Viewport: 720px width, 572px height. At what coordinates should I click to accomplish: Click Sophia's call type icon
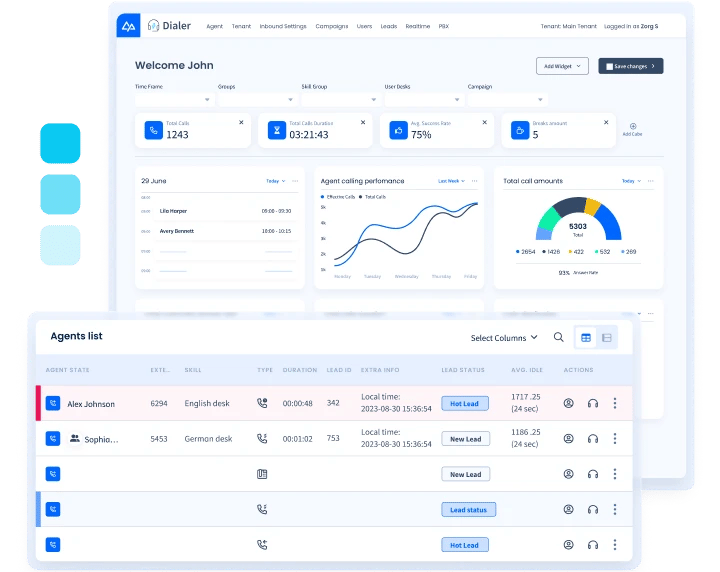[x=262, y=438]
